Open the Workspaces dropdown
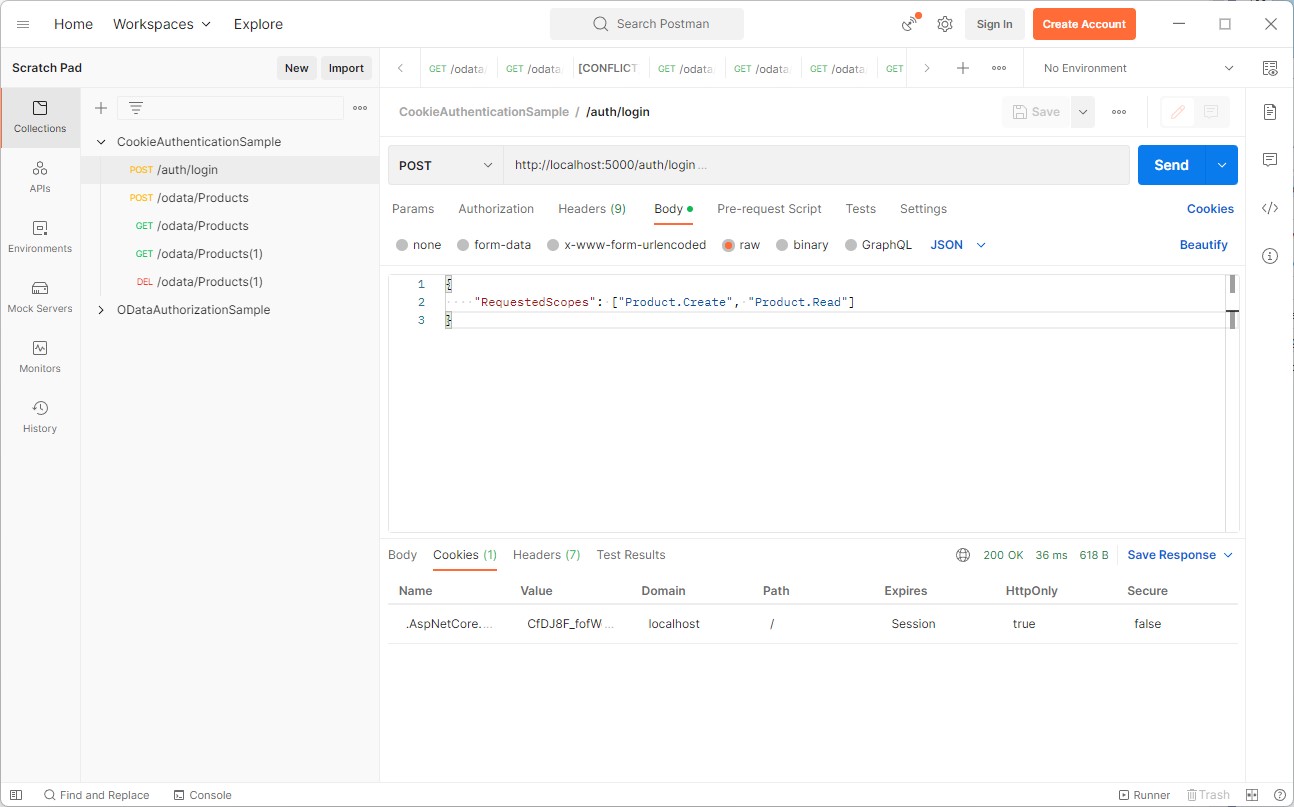Image resolution: width=1294 pixels, height=807 pixels. pos(162,24)
